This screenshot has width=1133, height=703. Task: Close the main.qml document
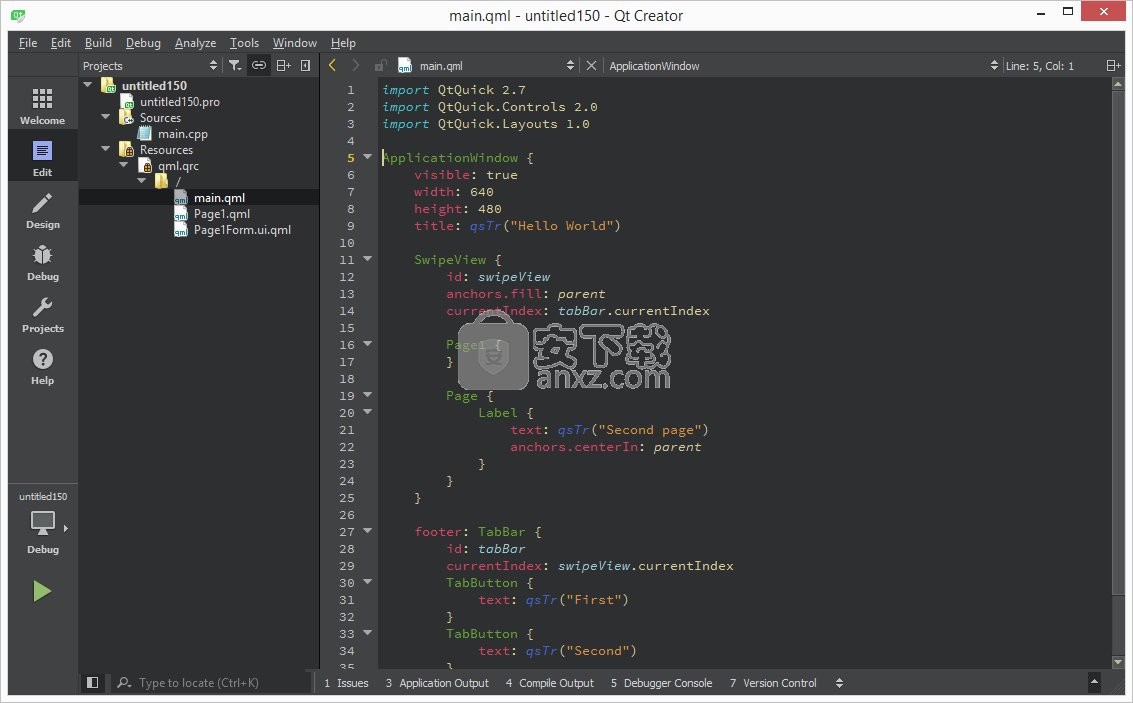[x=591, y=66]
